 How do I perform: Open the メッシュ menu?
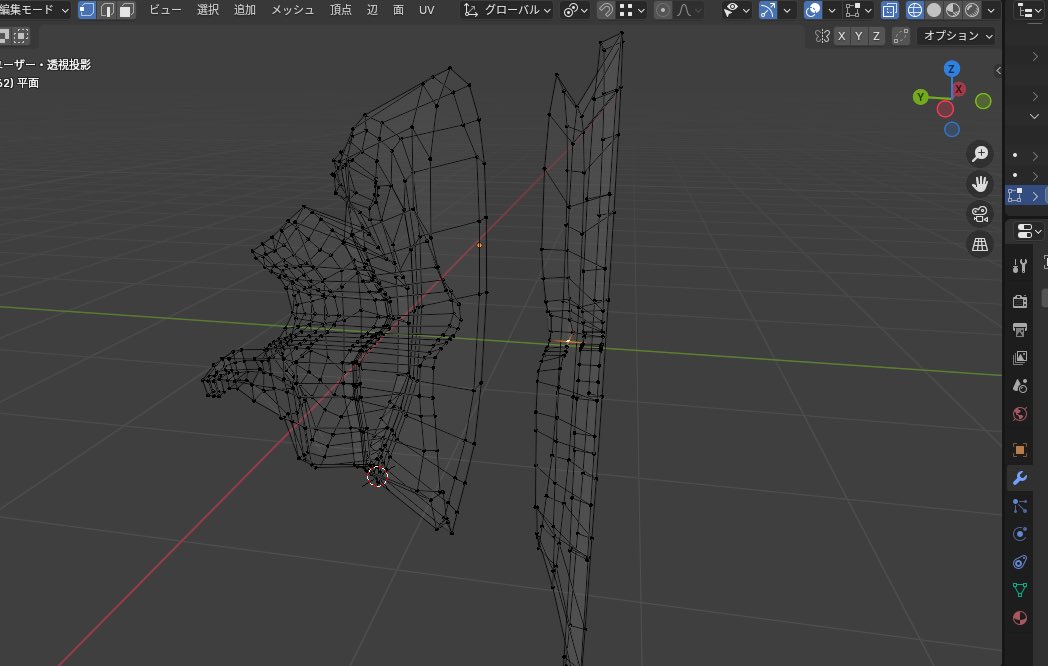pyautogui.click(x=293, y=10)
